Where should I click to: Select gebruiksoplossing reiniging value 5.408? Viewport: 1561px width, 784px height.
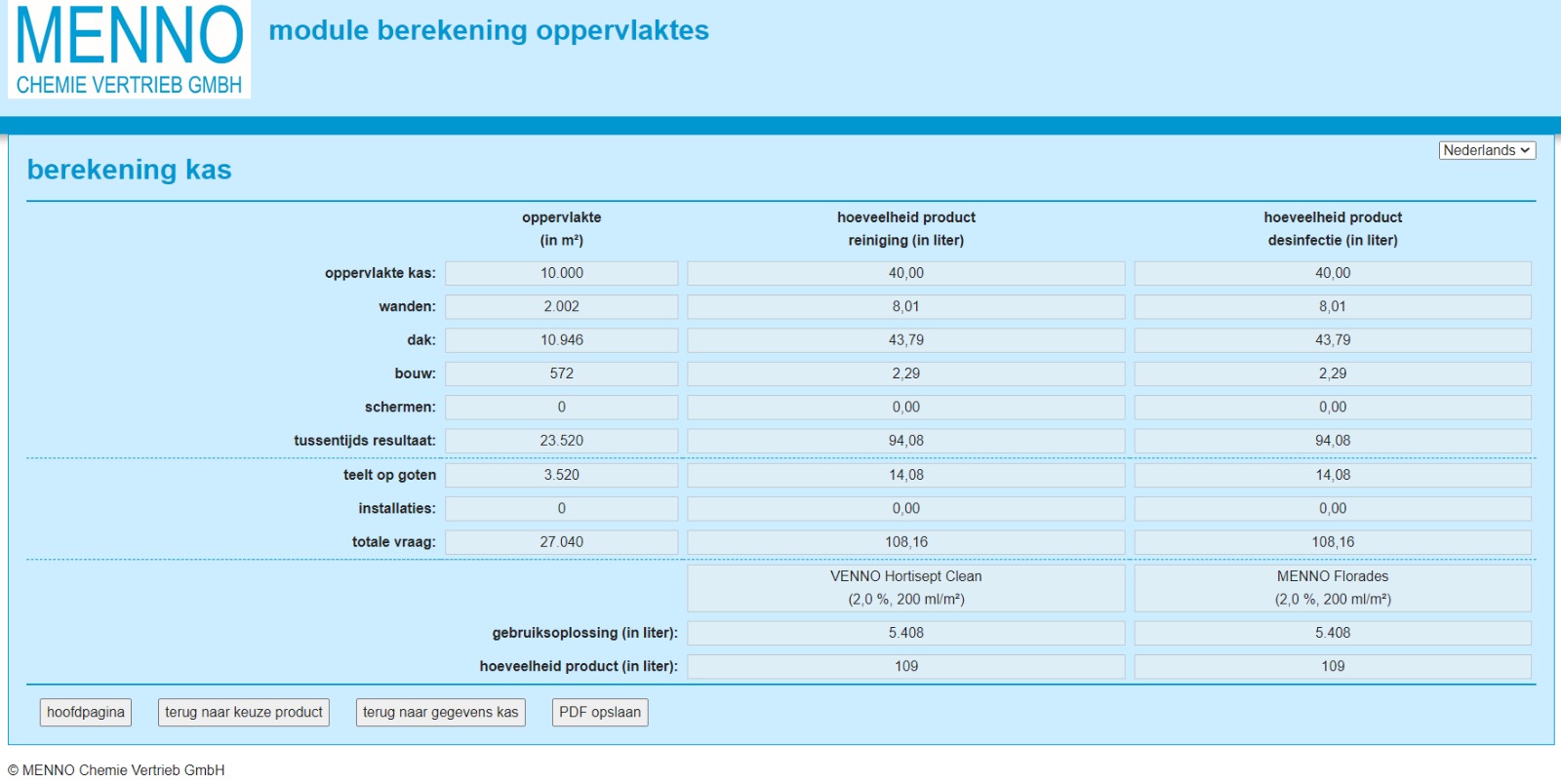point(905,633)
